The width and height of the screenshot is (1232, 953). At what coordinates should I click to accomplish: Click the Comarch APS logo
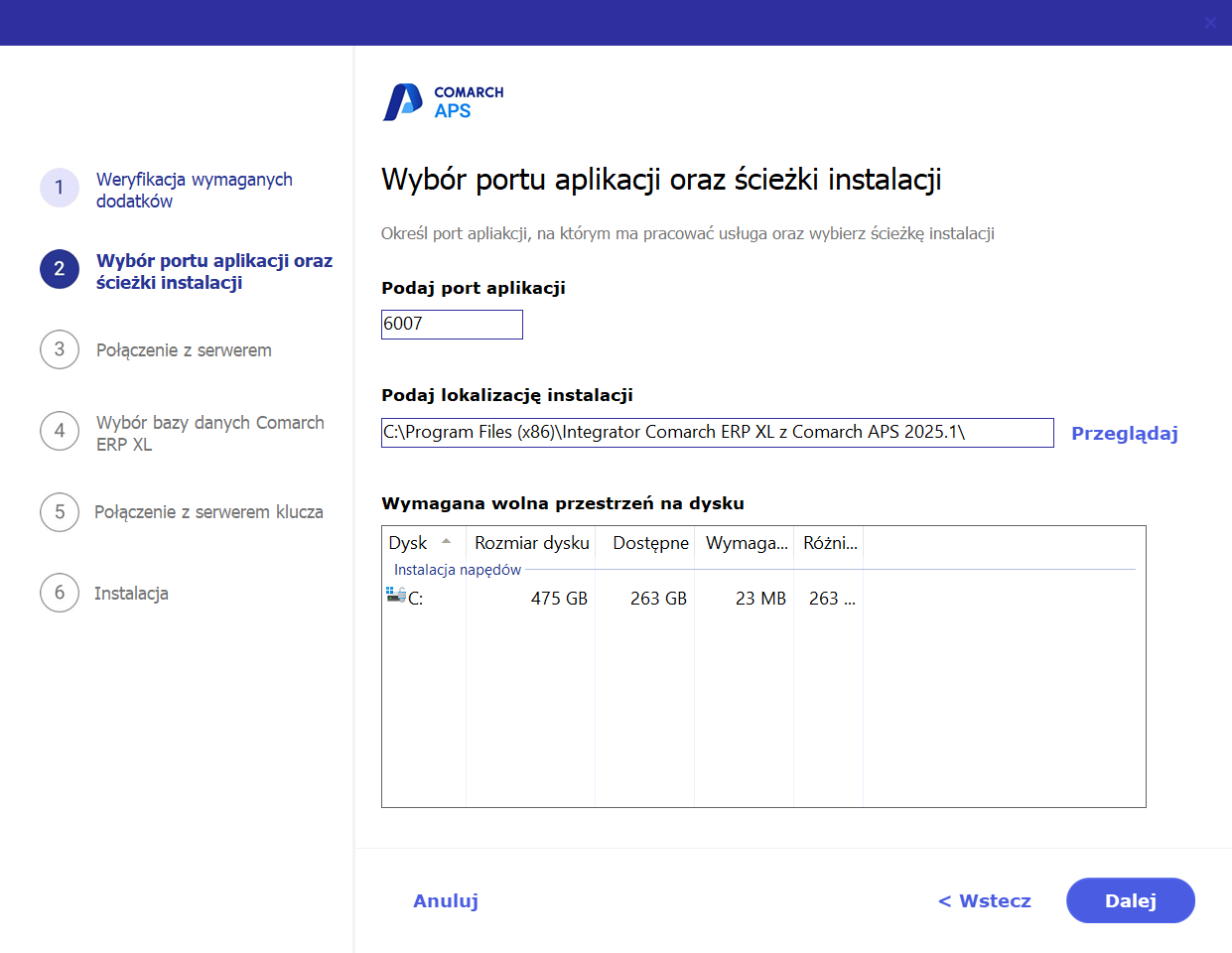coord(443,99)
